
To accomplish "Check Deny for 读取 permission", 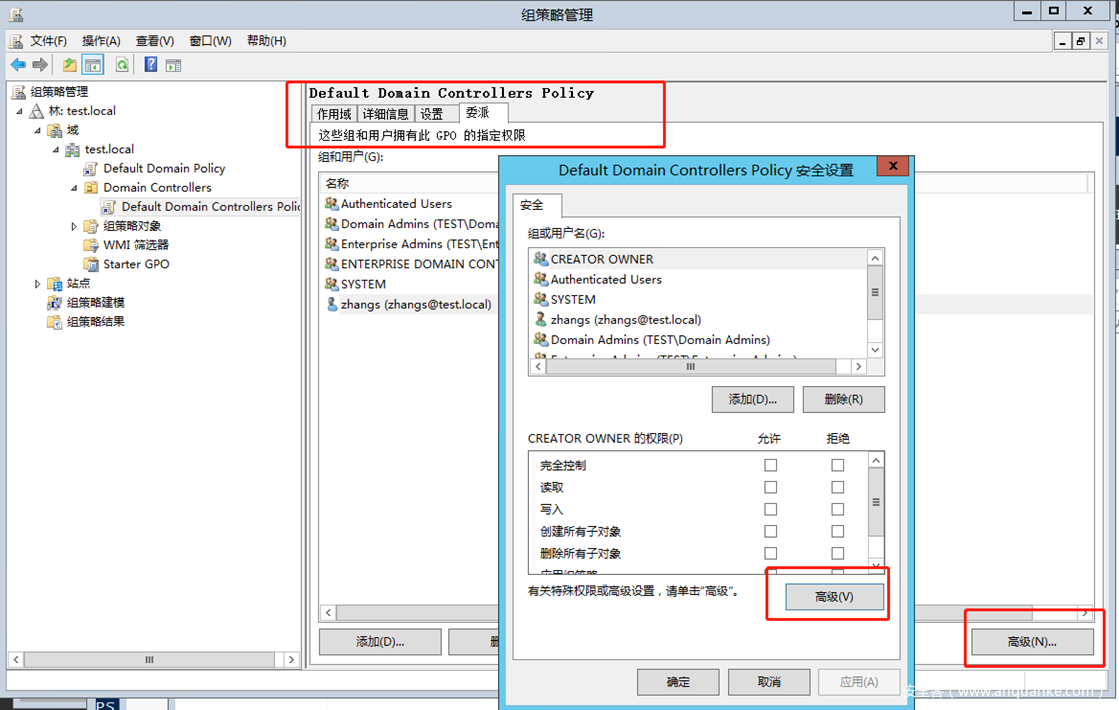I will (x=837, y=487).
